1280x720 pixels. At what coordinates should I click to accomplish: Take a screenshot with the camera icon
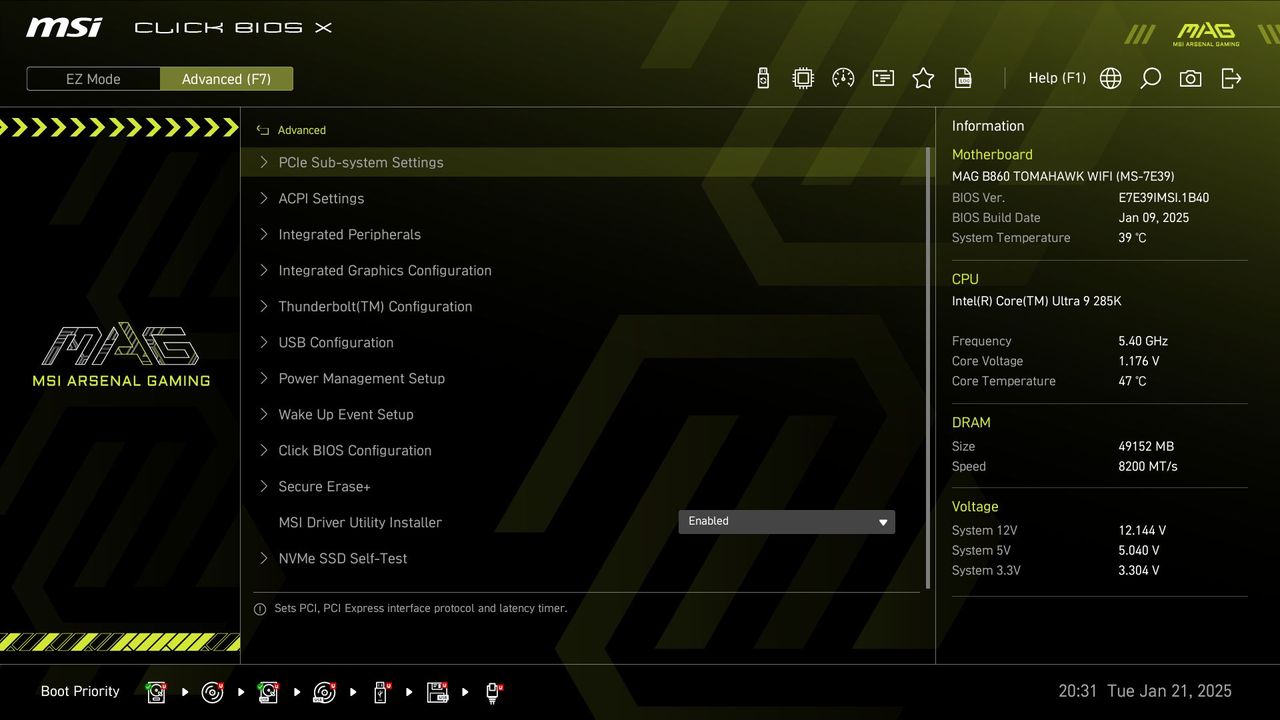[x=1191, y=78]
